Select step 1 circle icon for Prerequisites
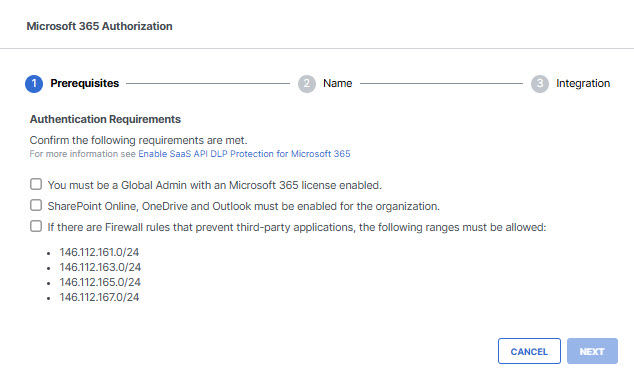634x382 pixels. tap(34, 84)
